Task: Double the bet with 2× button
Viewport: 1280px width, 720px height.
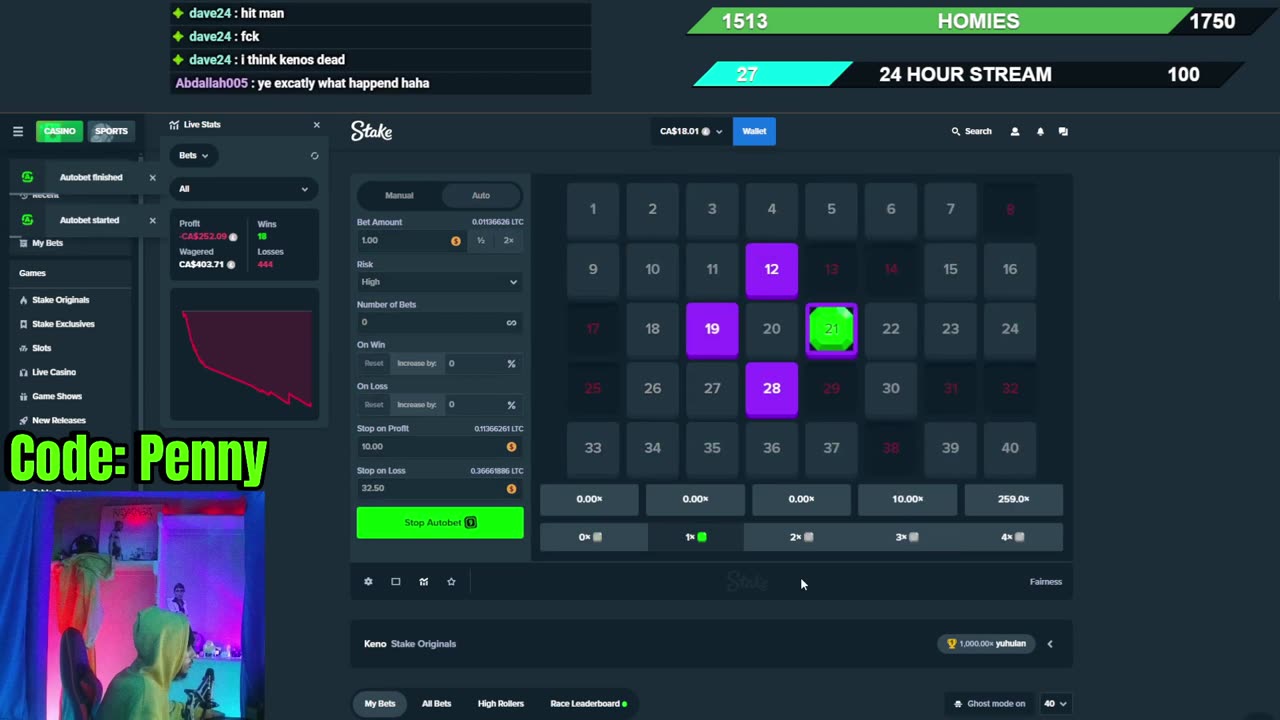Action: point(508,240)
